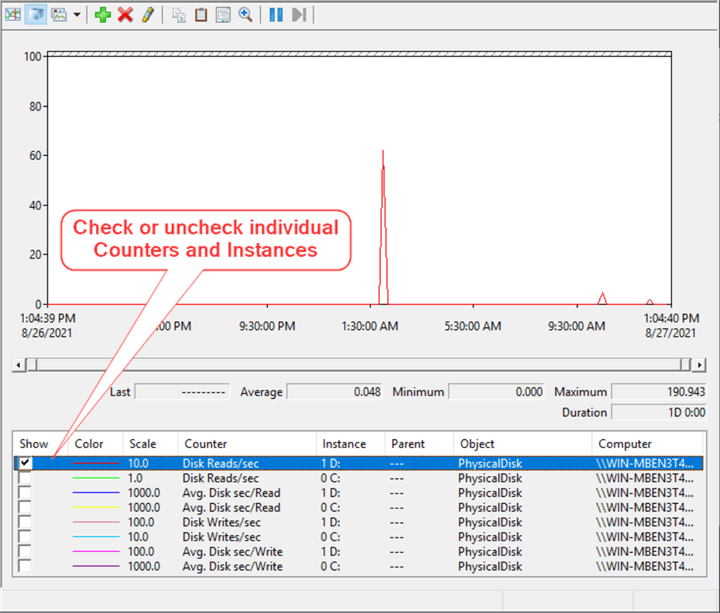Click the magenta color line for Avg. Disk sec/Write 1 D:
720x613 pixels.
[96, 551]
